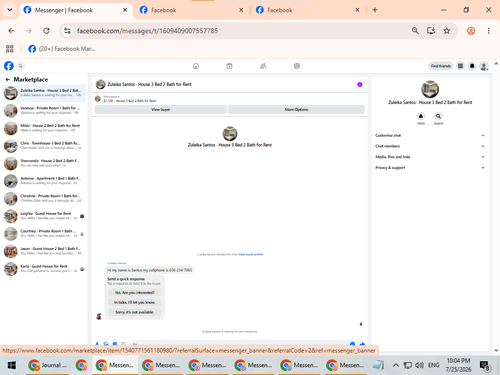500x375 pixels.
Task: Expand Privacy & support section
Action: pyautogui.click(x=430, y=168)
